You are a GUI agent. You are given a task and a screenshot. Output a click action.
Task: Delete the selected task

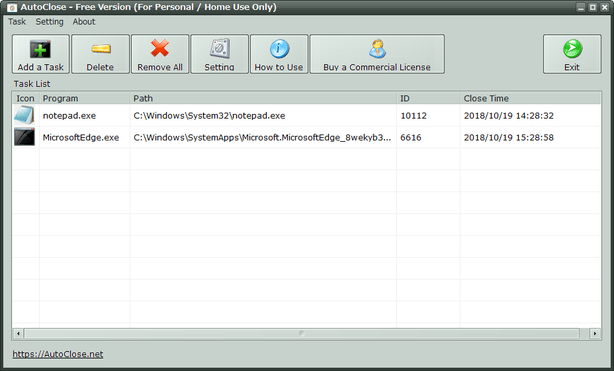[100, 54]
